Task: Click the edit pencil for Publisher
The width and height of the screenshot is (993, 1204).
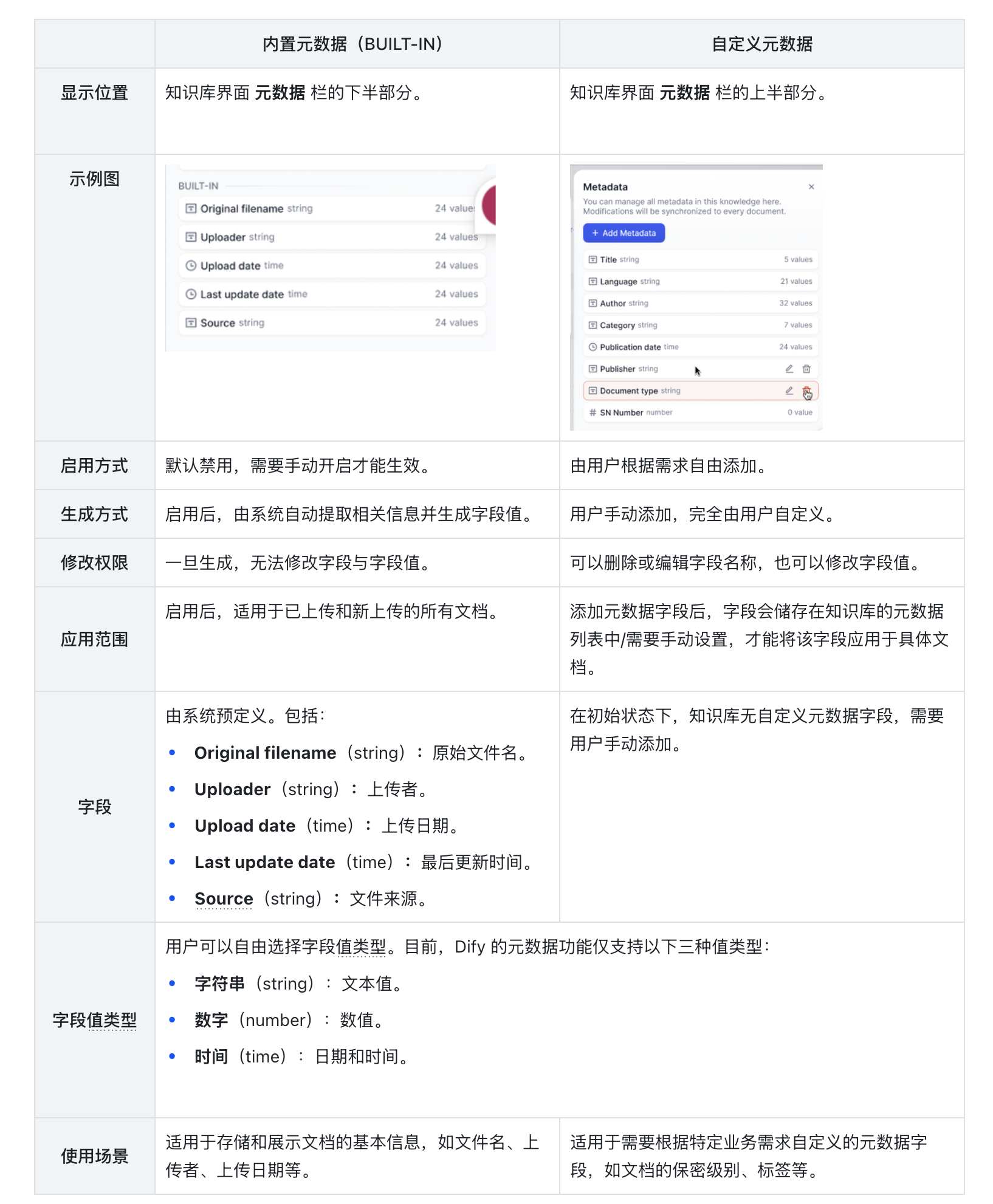Action: (789, 369)
